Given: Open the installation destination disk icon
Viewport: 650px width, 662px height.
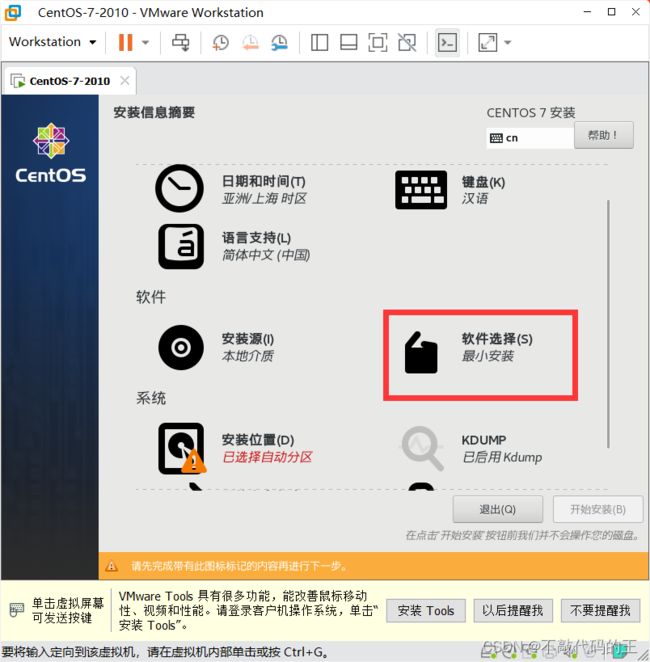Looking at the screenshot, I should point(182,448).
